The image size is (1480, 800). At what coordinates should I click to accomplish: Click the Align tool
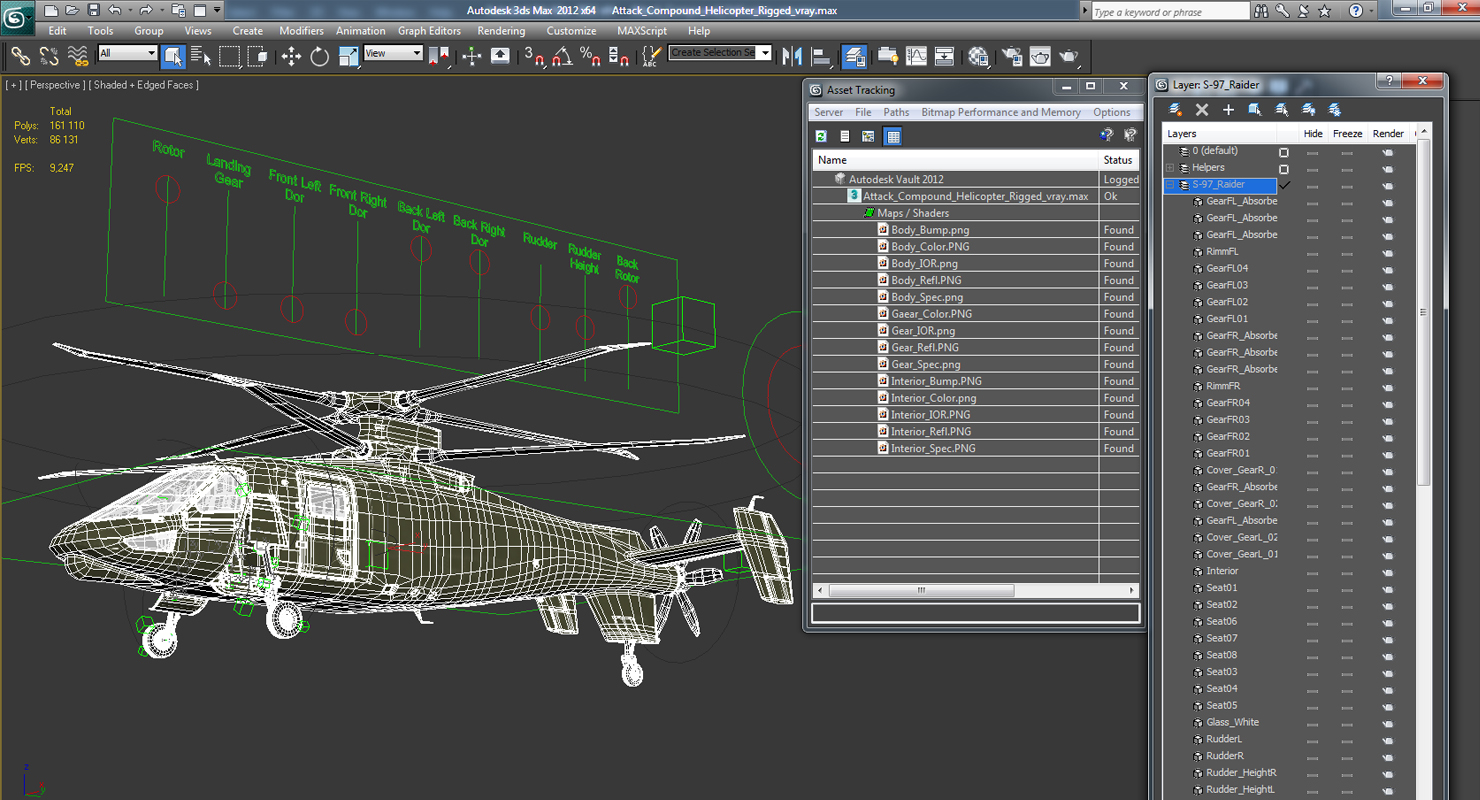click(x=821, y=56)
